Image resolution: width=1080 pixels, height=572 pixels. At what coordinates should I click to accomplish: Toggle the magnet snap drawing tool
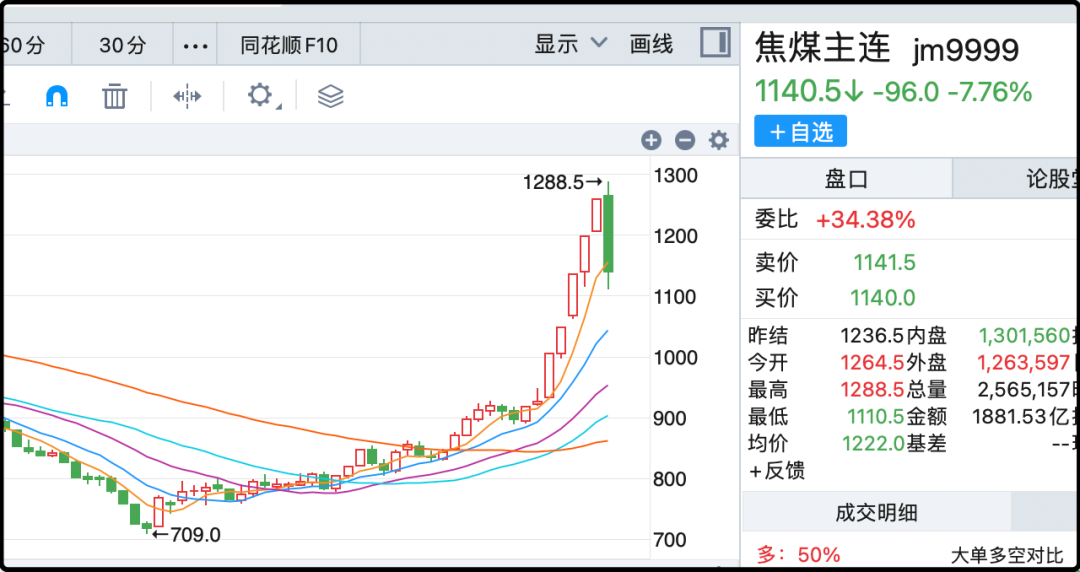tap(57, 96)
